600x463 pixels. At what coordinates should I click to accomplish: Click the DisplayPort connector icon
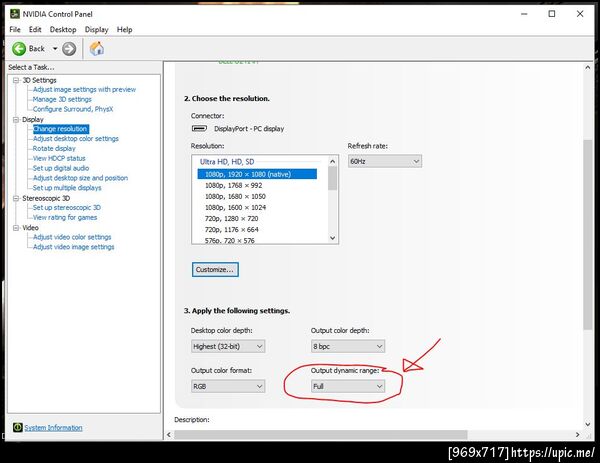(199, 129)
